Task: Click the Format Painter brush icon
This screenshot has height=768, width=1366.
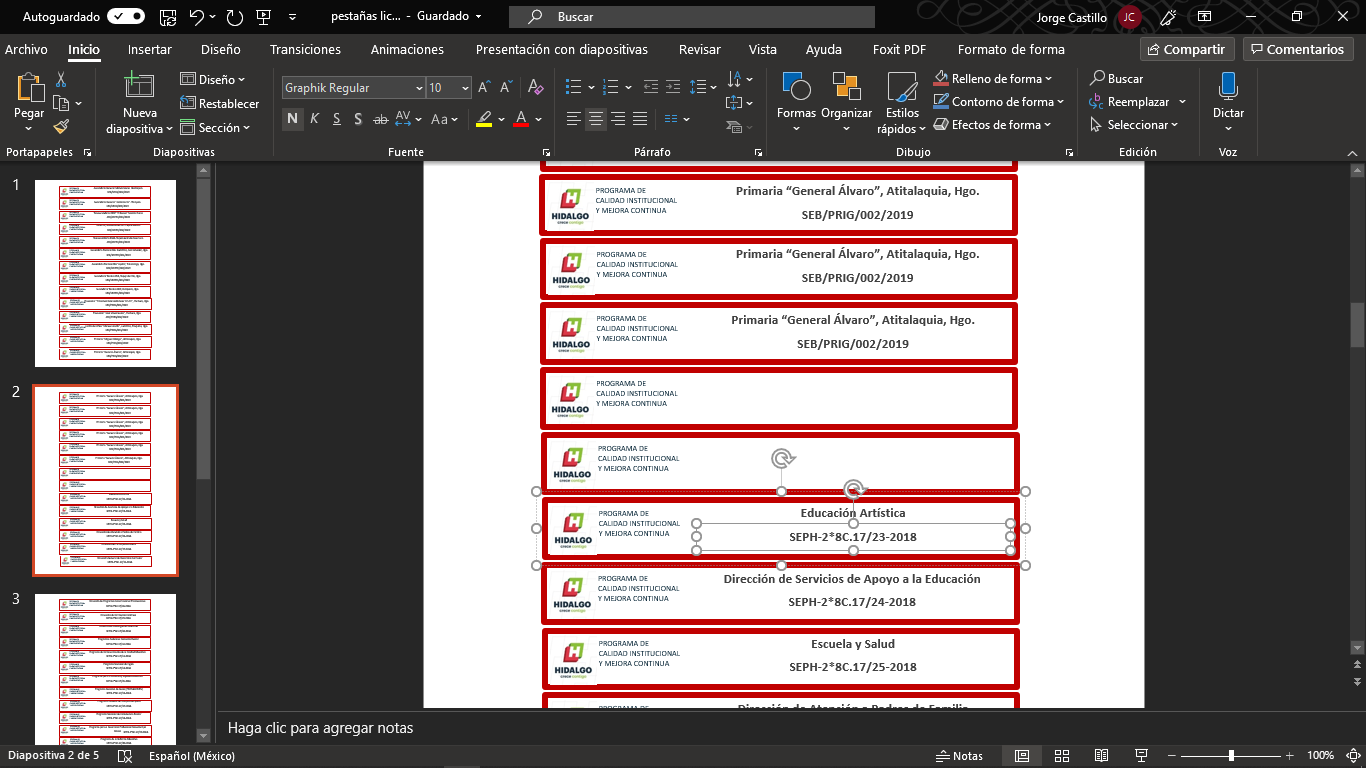Action: tap(61, 127)
